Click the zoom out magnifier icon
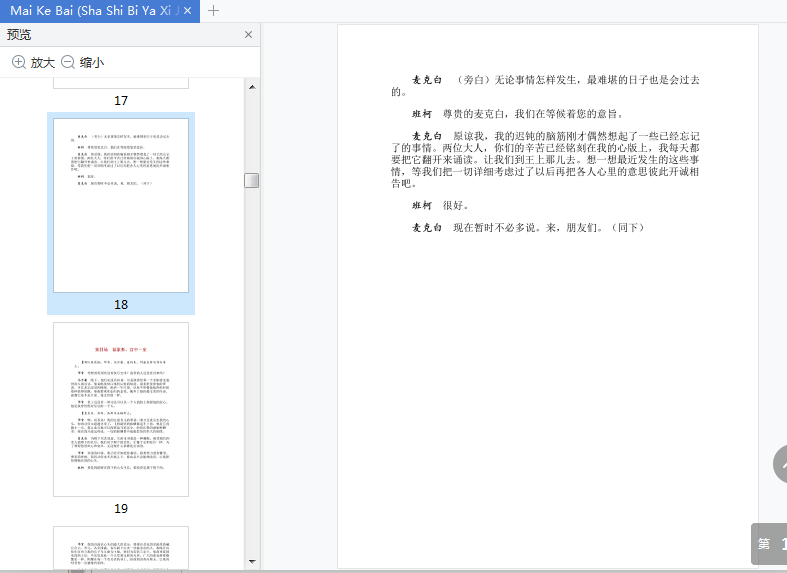 coord(68,62)
